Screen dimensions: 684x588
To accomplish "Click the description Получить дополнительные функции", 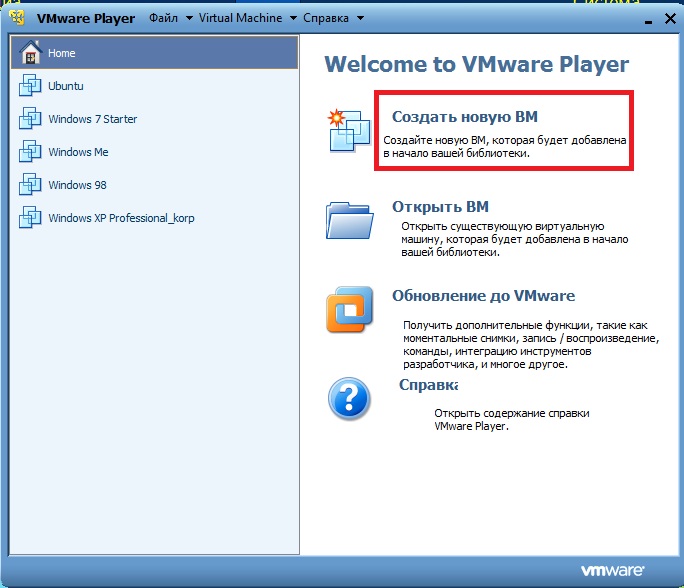I will tap(531, 345).
